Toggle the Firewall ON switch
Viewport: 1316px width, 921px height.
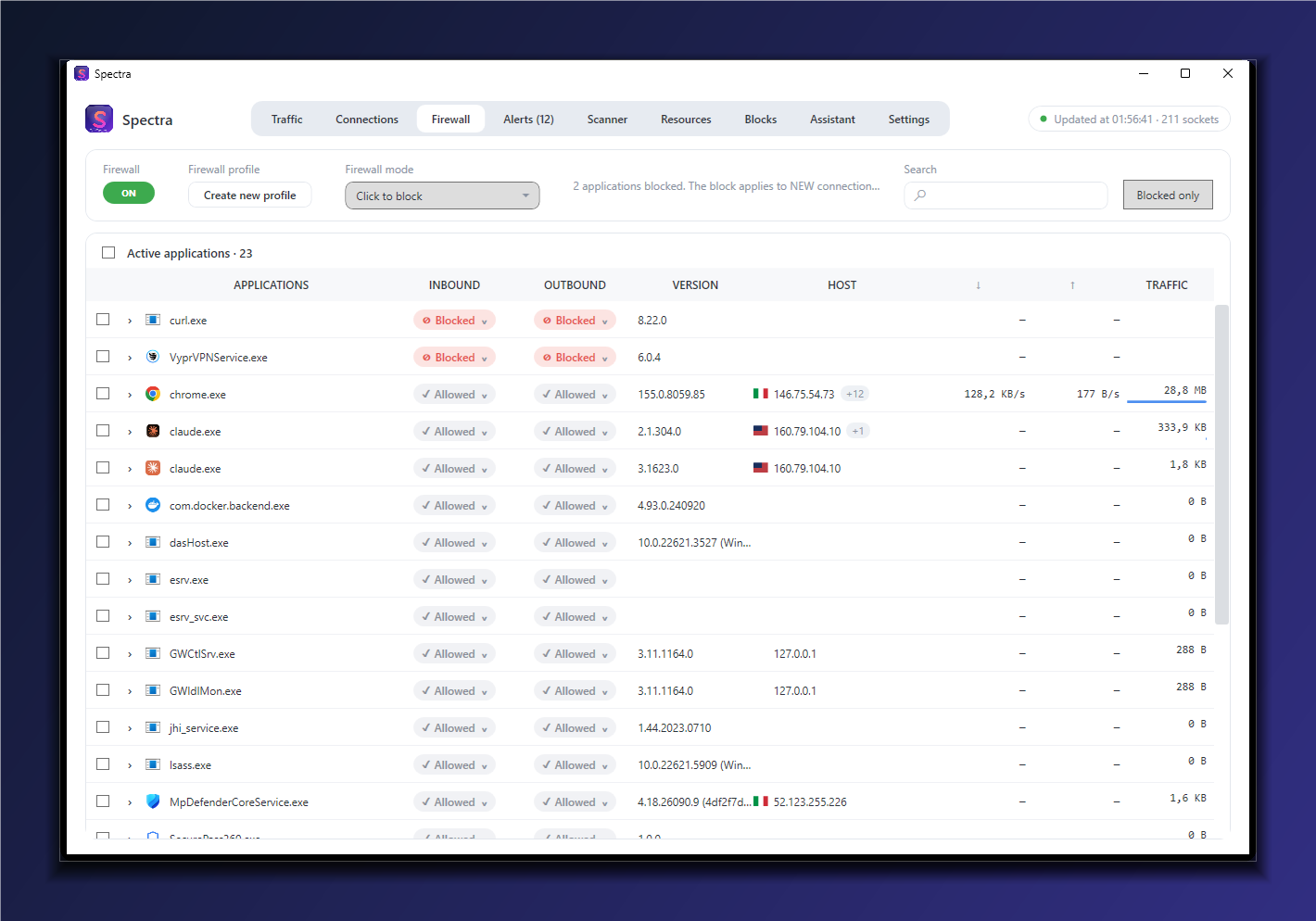[x=129, y=193]
